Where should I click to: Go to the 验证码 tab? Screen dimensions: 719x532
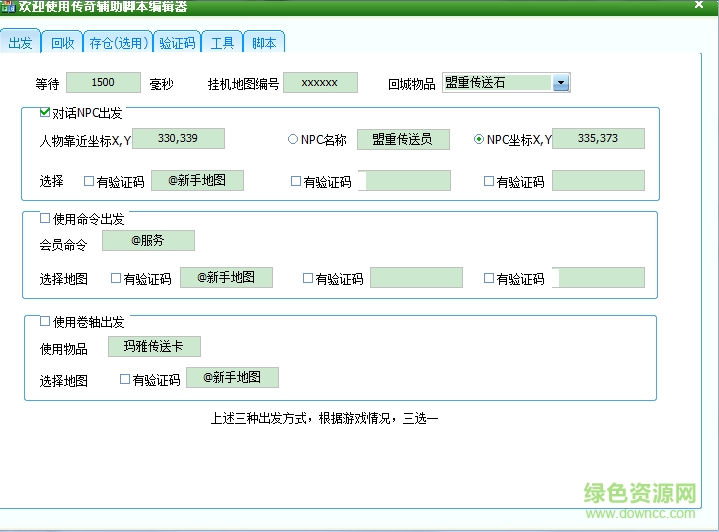(x=177, y=42)
